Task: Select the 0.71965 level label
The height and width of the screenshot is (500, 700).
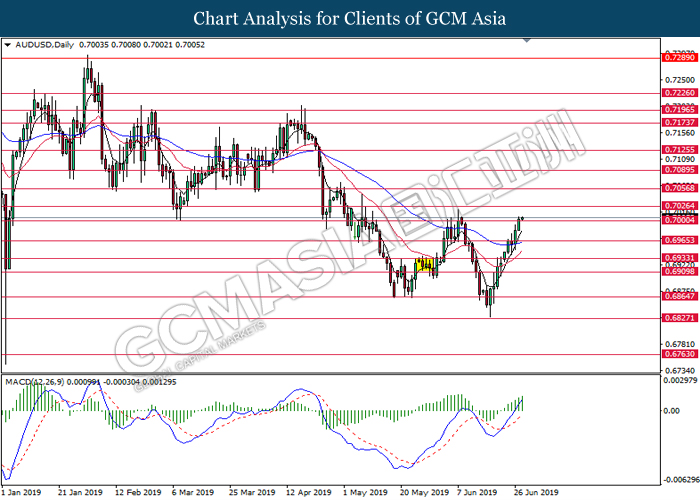Action: tap(680, 109)
